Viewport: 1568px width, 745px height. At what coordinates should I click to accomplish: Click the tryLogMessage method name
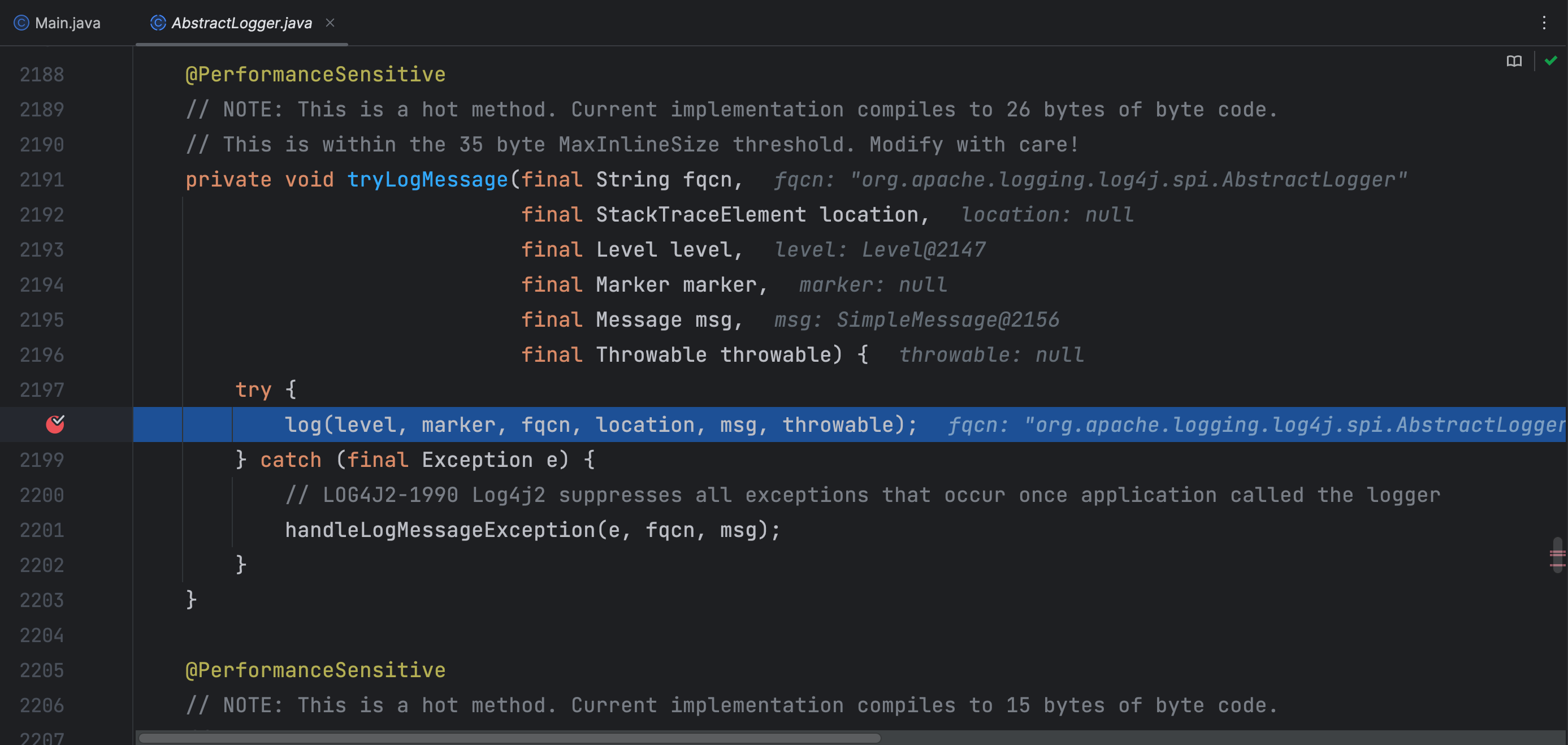[427, 180]
